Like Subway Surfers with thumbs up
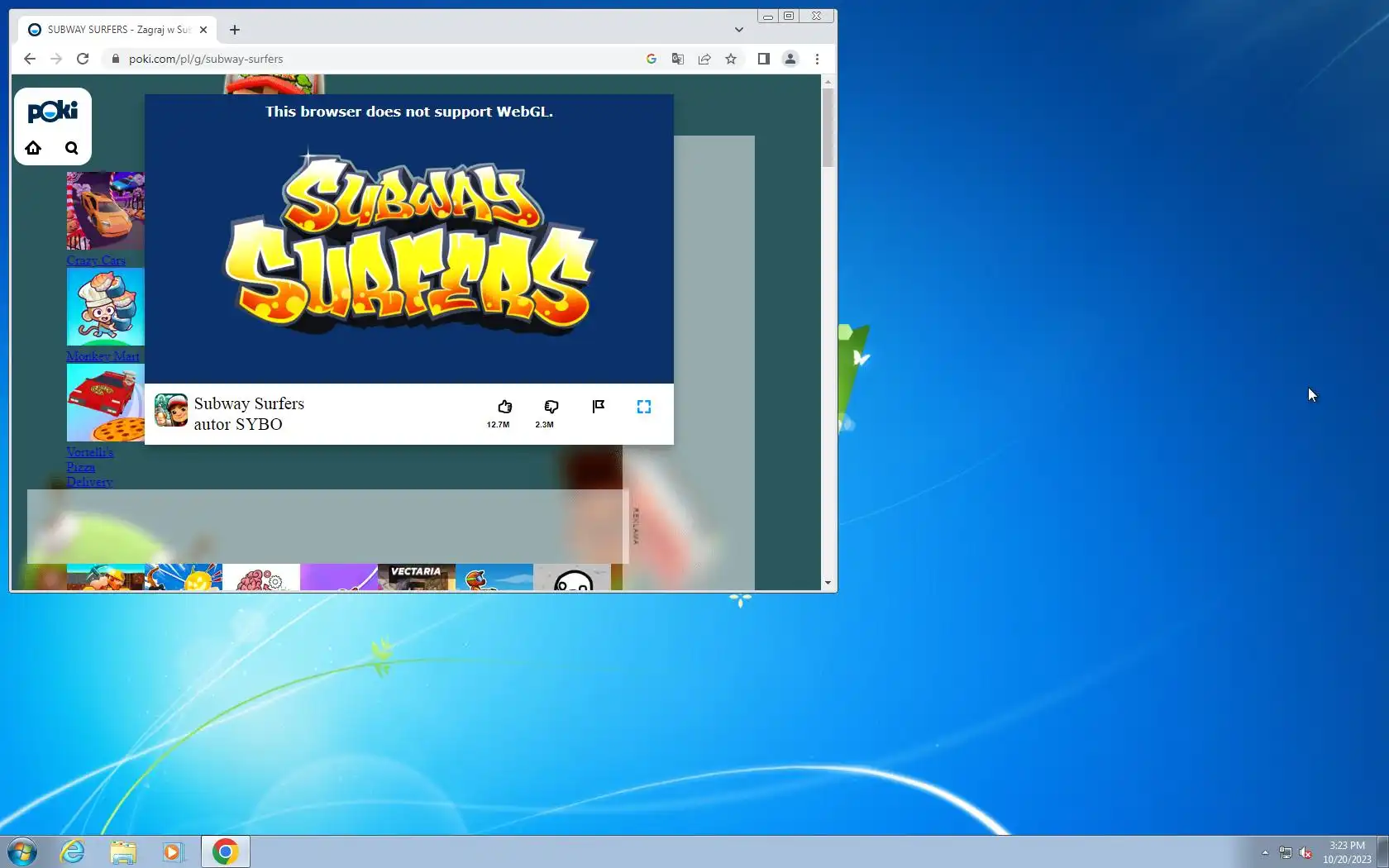1389x868 pixels. click(504, 407)
